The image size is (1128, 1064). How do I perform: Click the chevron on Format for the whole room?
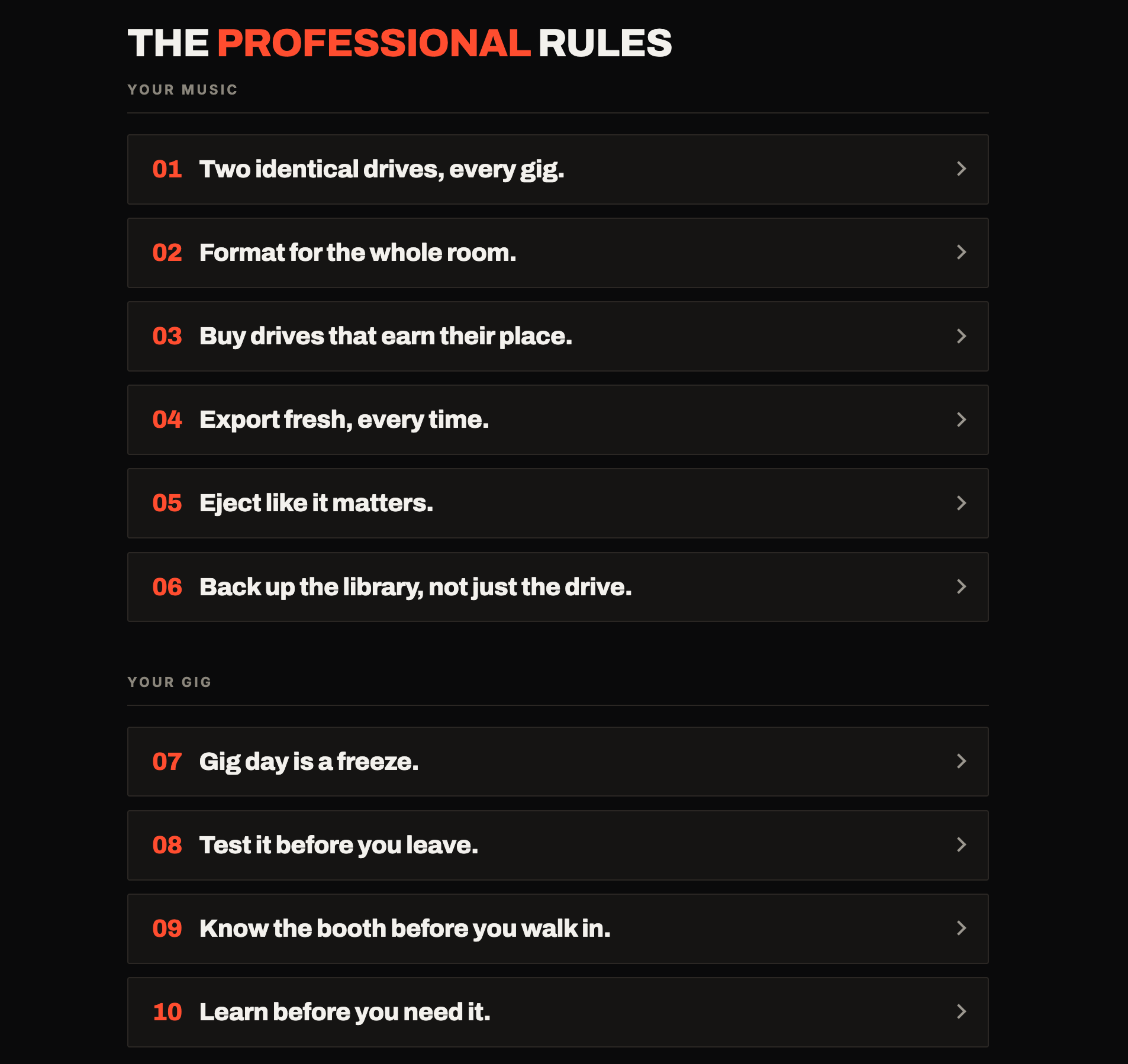[x=961, y=252]
